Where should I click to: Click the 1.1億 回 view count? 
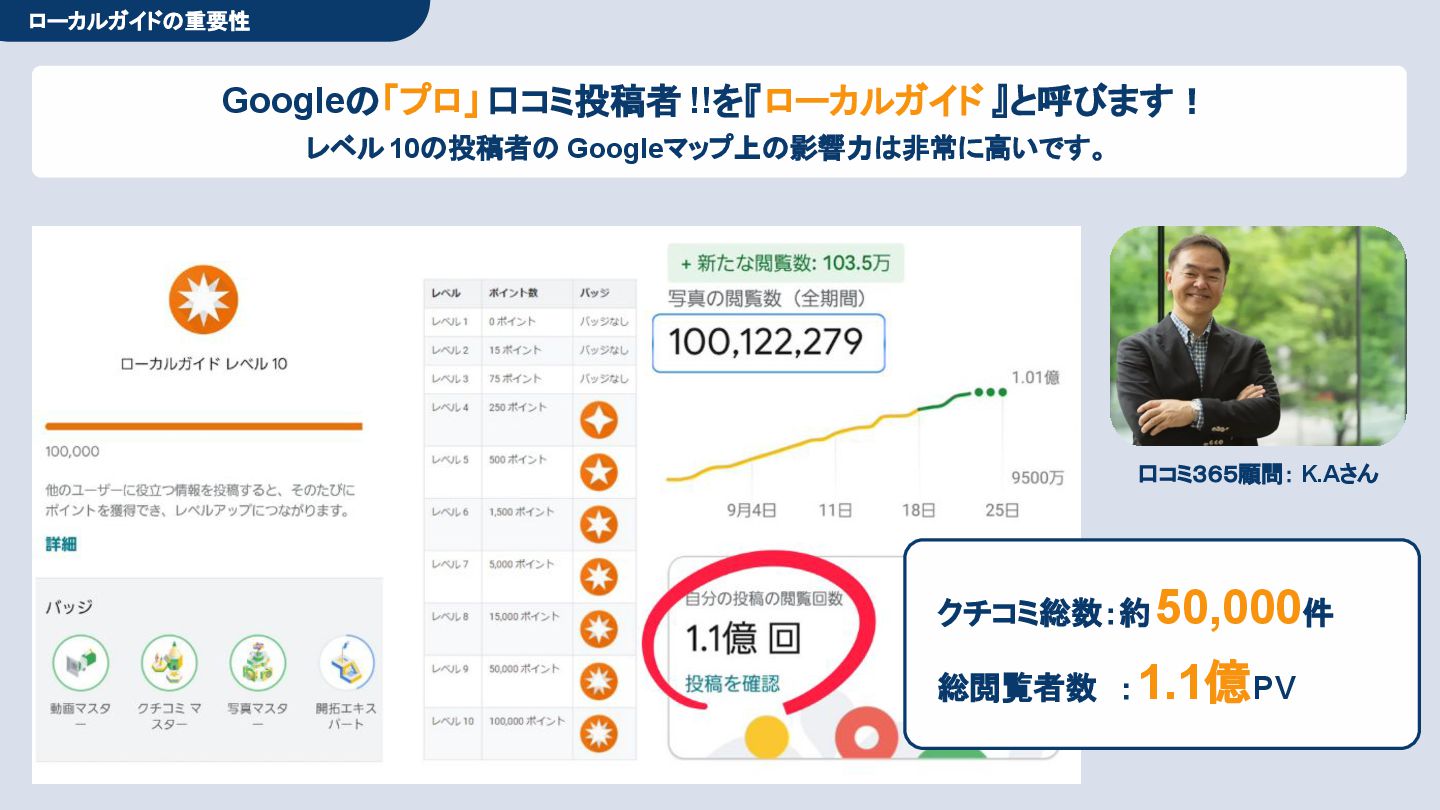coord(743,640)
